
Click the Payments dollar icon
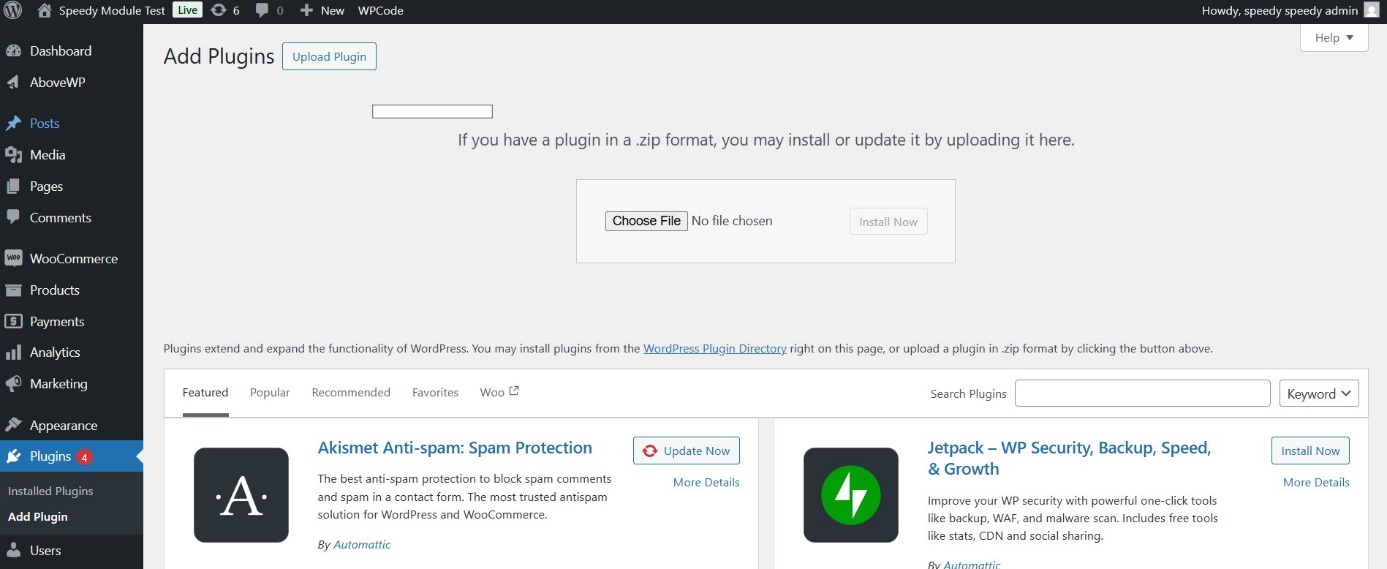[13, 321]
